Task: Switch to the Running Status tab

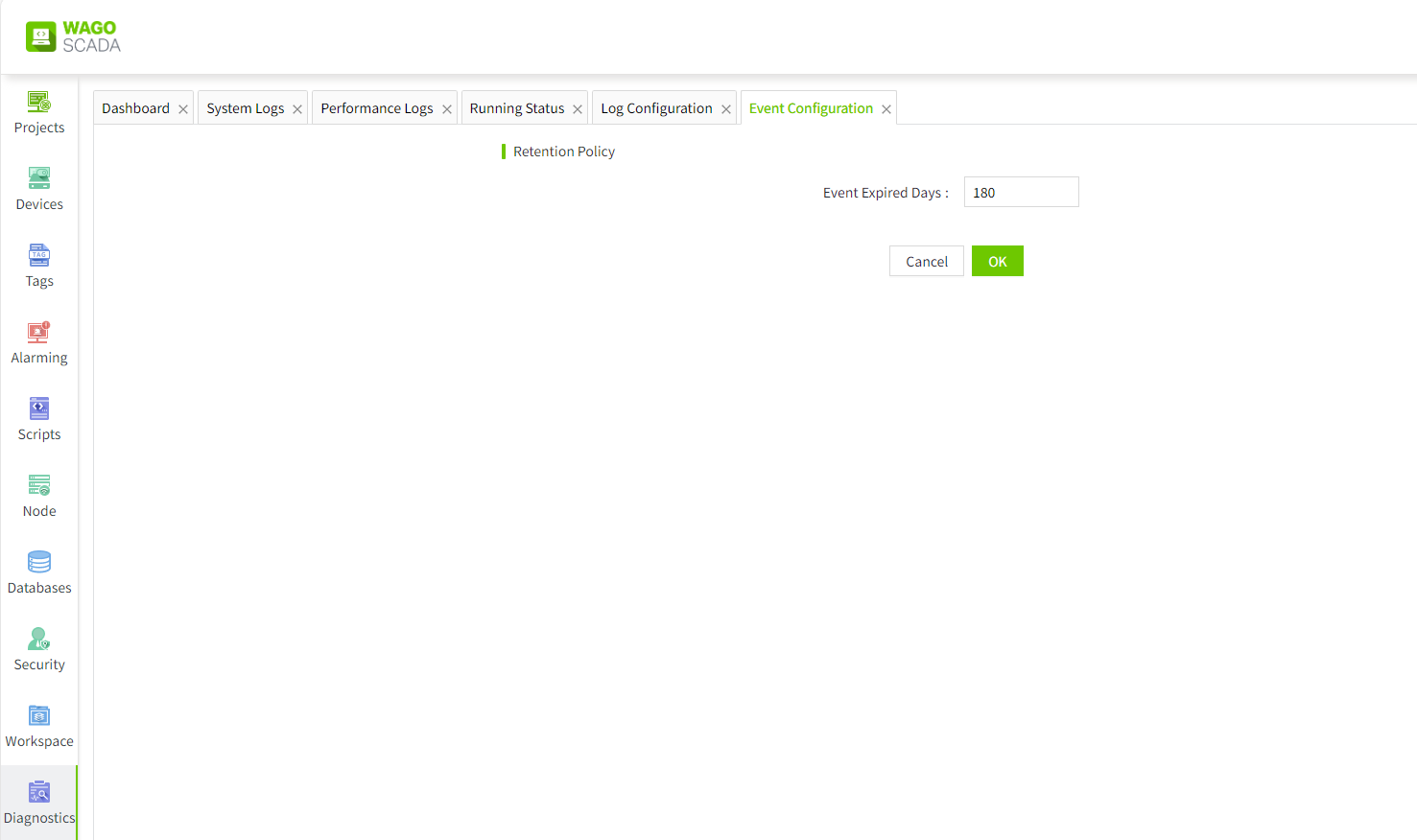Action: tap(516, 108)
